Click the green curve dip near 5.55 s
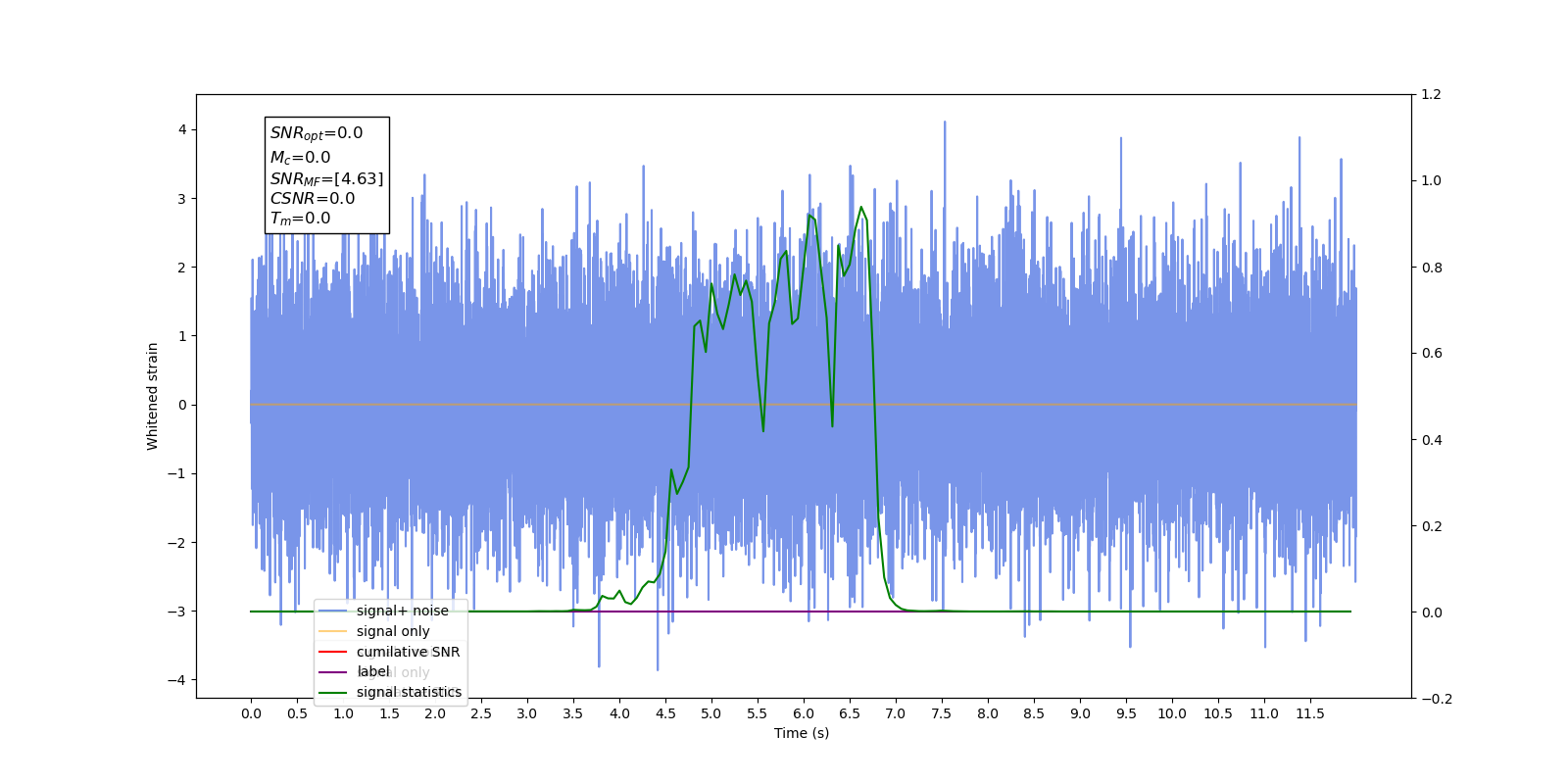The height and width of the screenshot is (784, 1568). pos(763,430)
